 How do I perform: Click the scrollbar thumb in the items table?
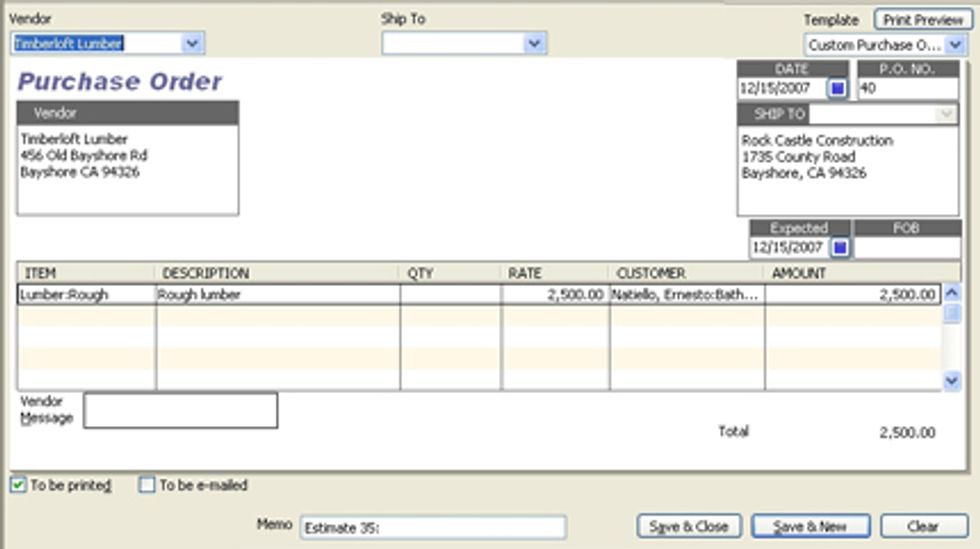coord(951,313)
